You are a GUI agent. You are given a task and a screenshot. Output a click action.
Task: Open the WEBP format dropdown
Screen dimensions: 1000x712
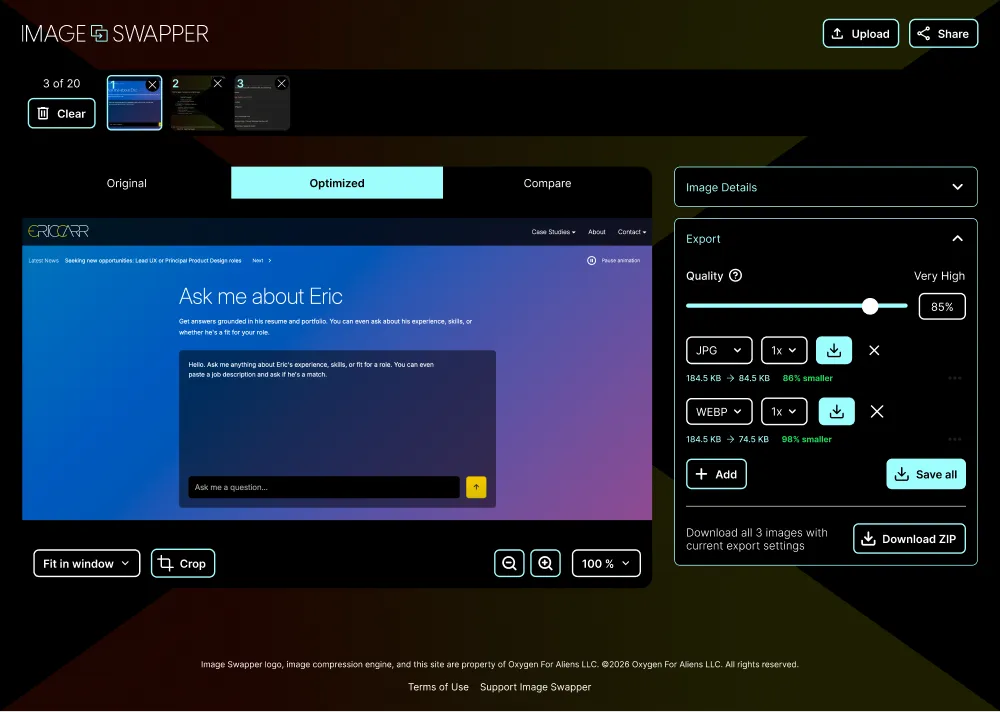pyautogui.click(x=719, y=412)
